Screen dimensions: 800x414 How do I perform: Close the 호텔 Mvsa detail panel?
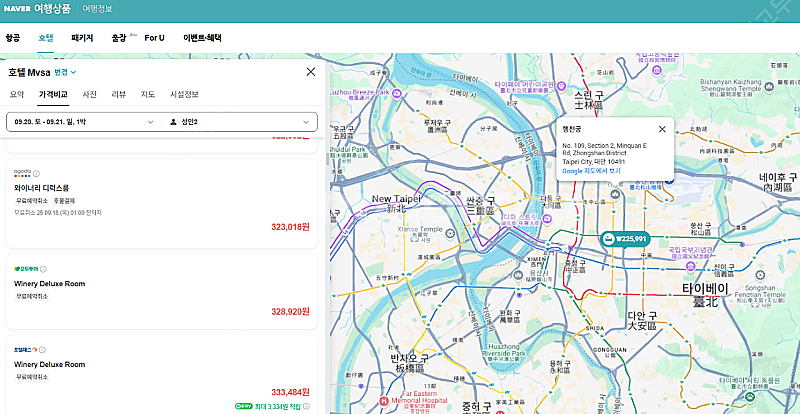(x=310, y=72)
